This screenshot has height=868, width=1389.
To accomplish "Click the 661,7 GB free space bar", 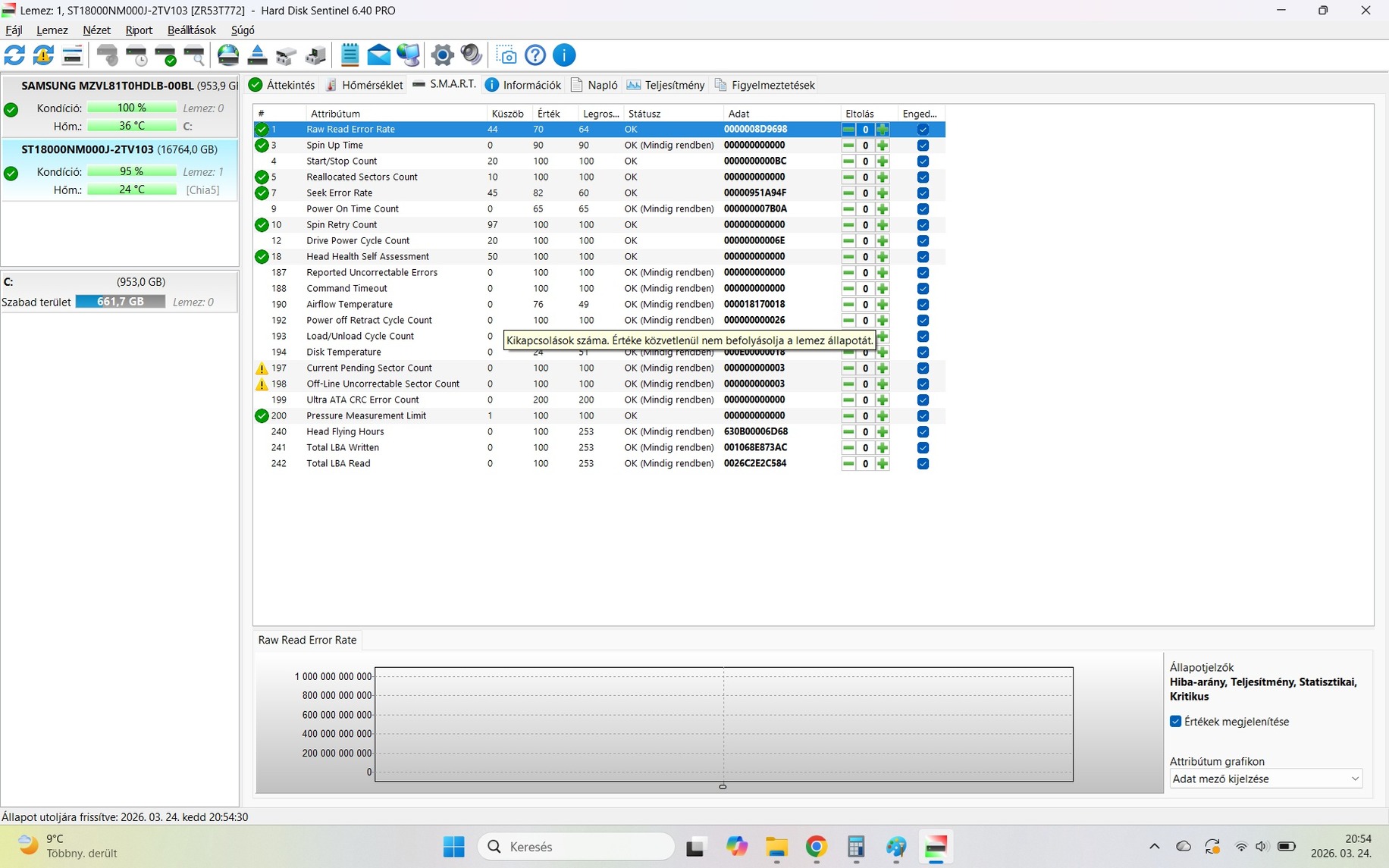I will pos(120,302).
